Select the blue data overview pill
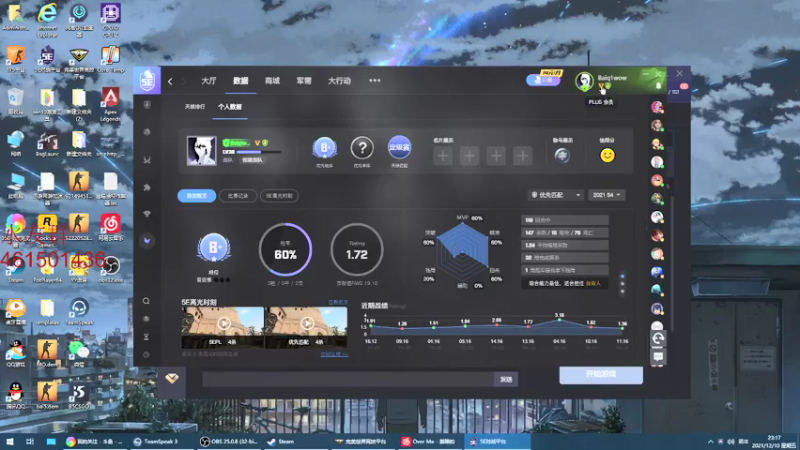800x450 pixels. click(196, 195)
